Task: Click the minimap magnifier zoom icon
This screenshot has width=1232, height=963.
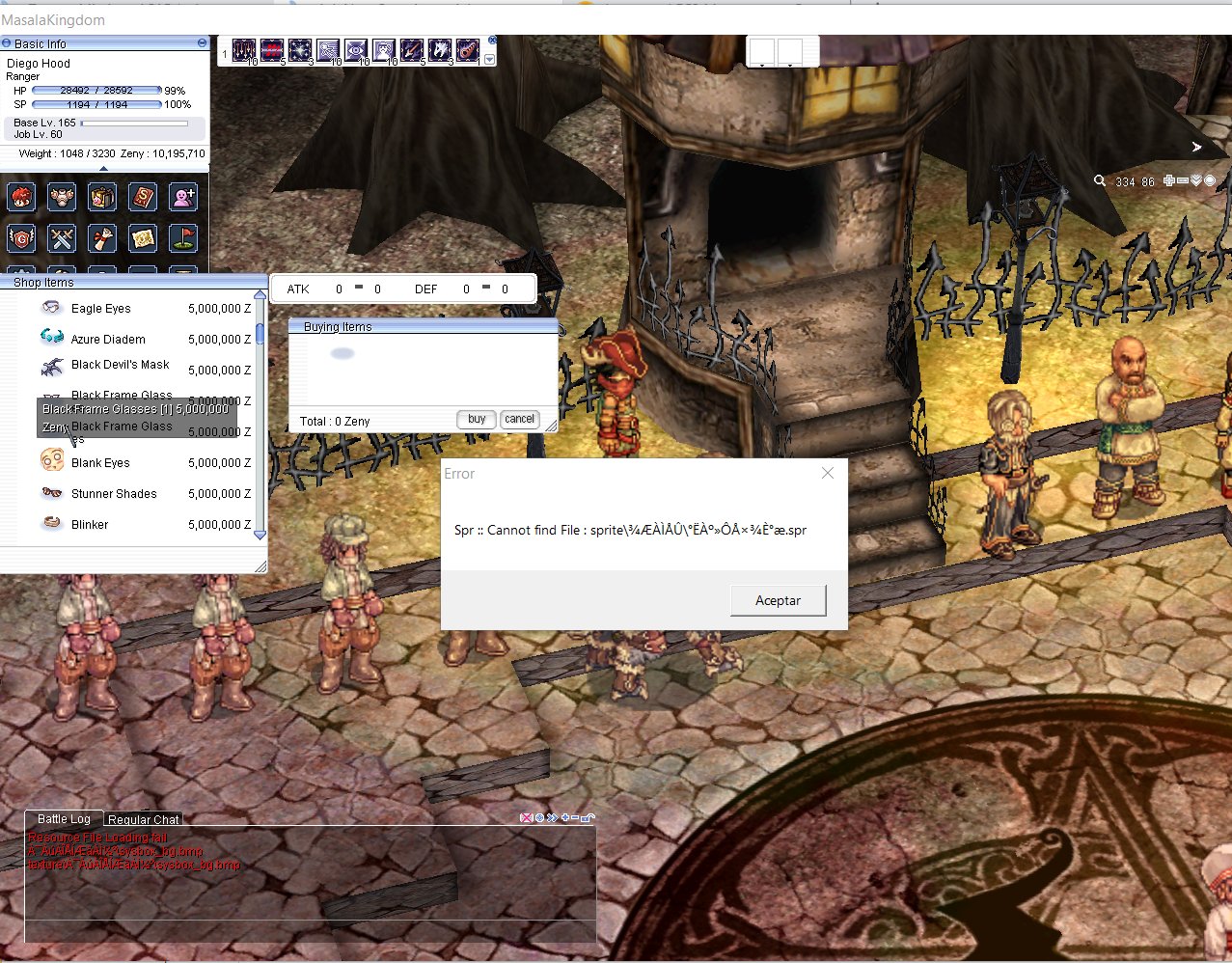Action: point(1100,180)
